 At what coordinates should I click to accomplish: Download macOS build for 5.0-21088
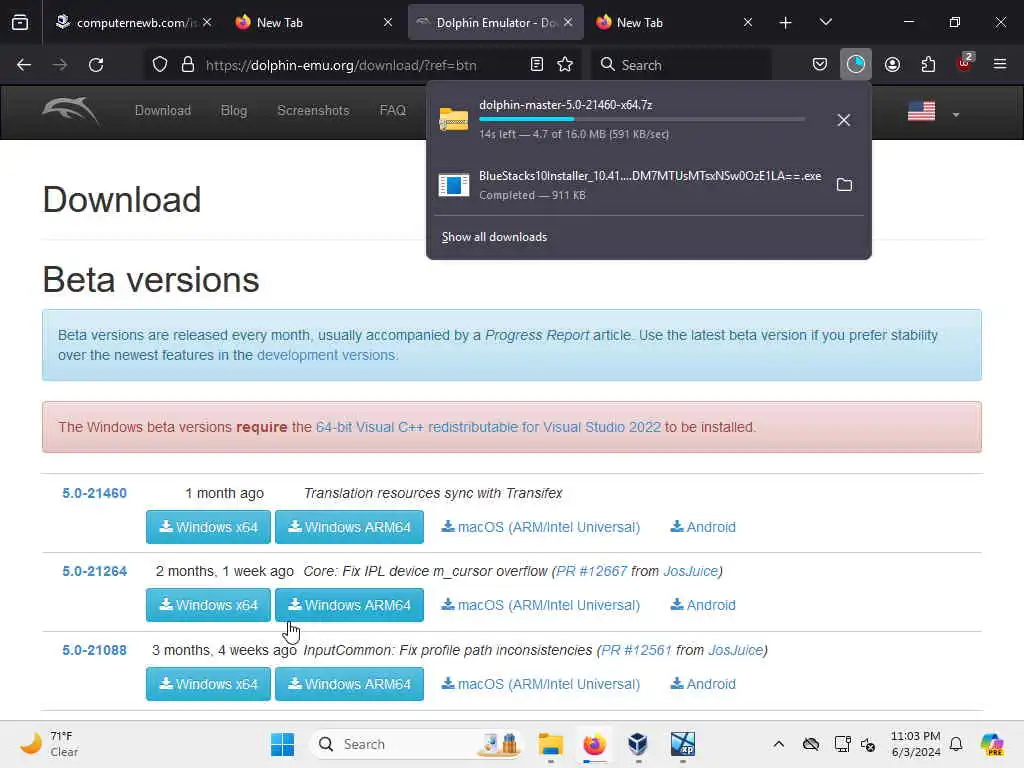pyautogui.click(x=541, y=684)
